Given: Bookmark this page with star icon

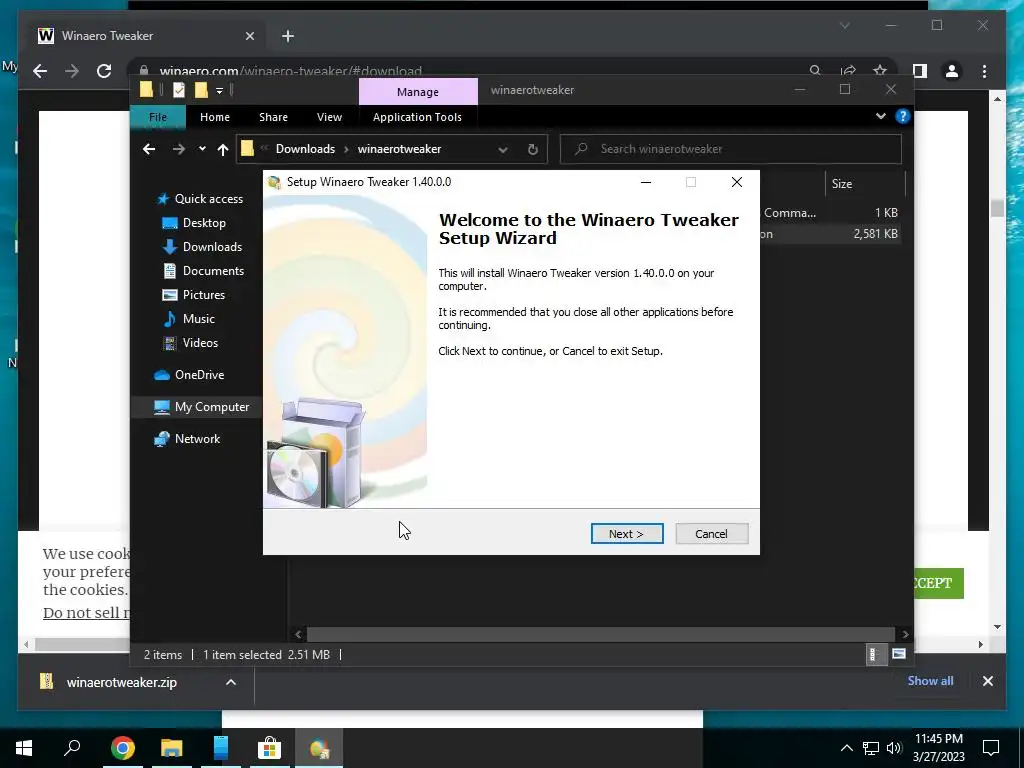Looking at the screenshot, I should coord(880,71).
